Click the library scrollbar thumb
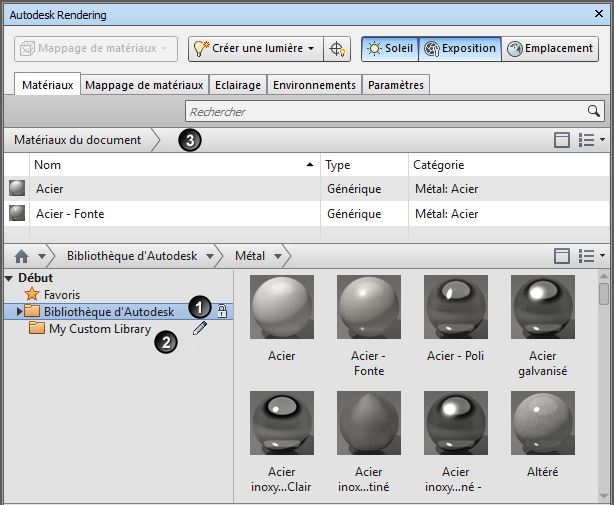The image size is (614, 505). 603,294
